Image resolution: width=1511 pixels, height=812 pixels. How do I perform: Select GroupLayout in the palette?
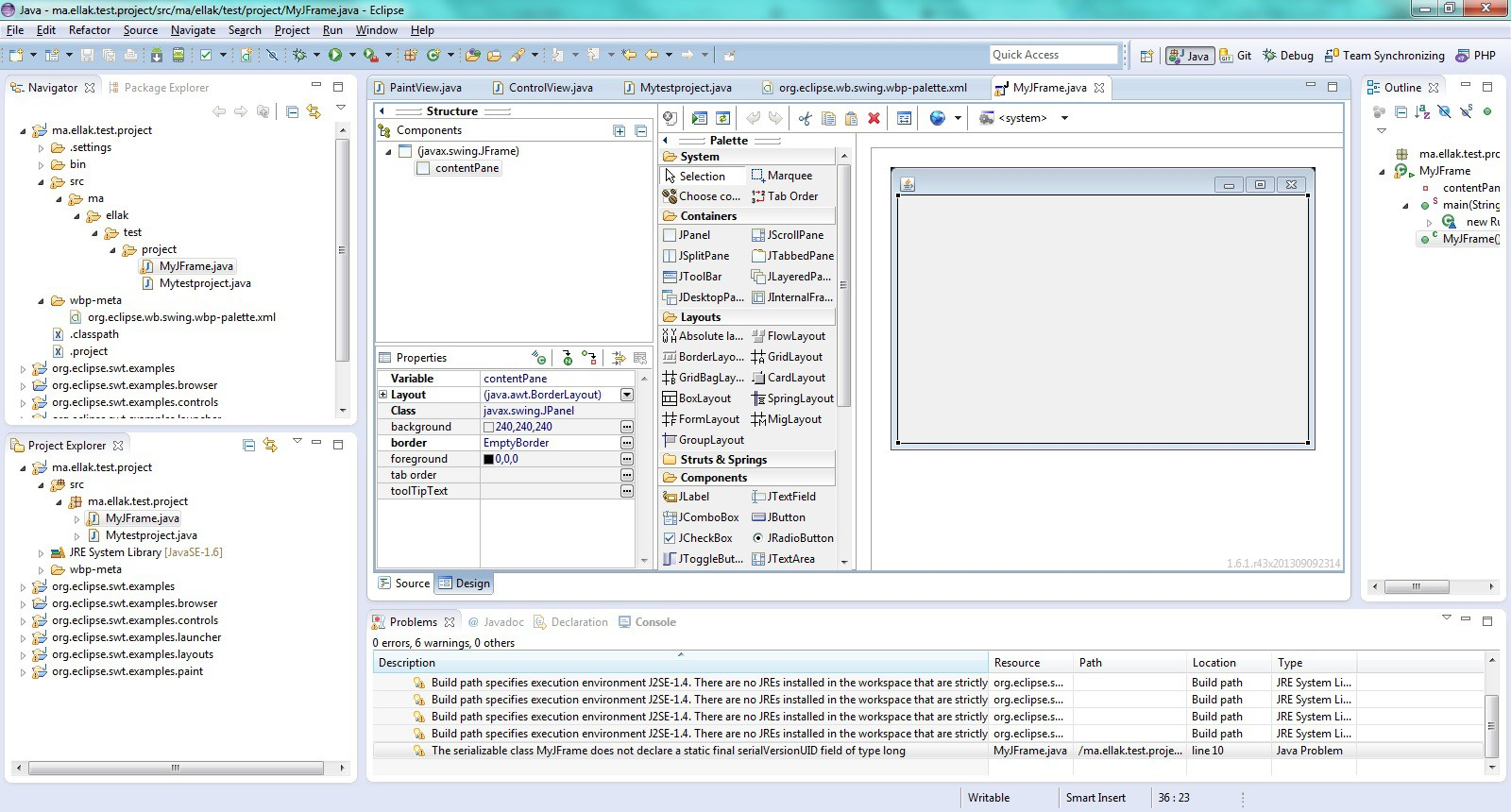click(704, 440)
